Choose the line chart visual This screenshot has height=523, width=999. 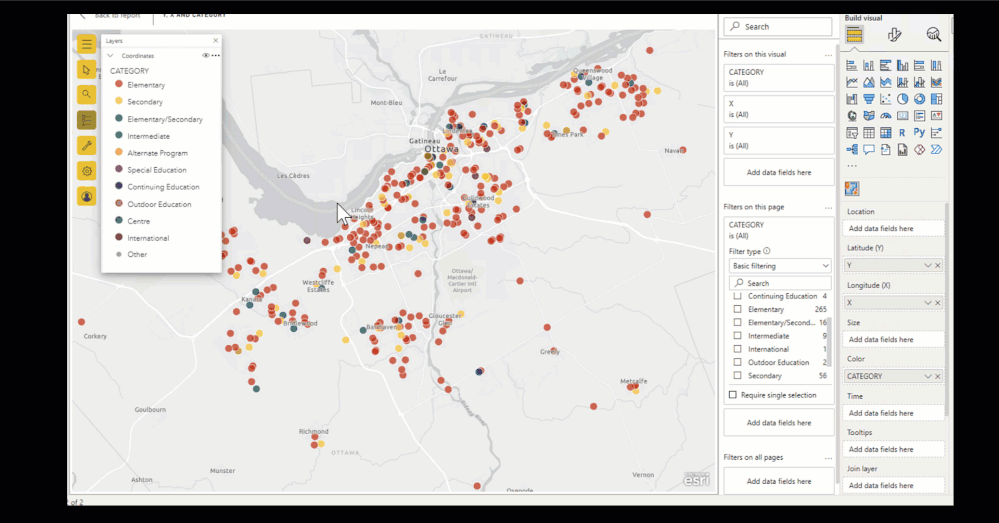[852, 82]
